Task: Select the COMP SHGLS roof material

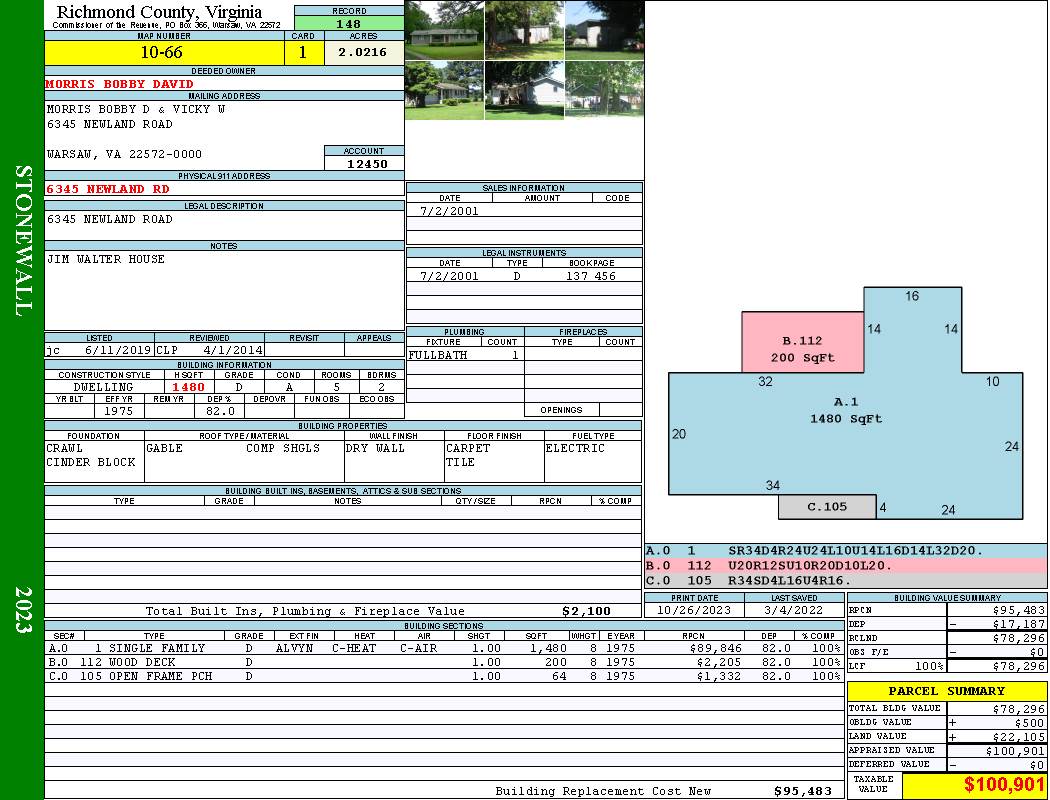Action: pos(283,449)
